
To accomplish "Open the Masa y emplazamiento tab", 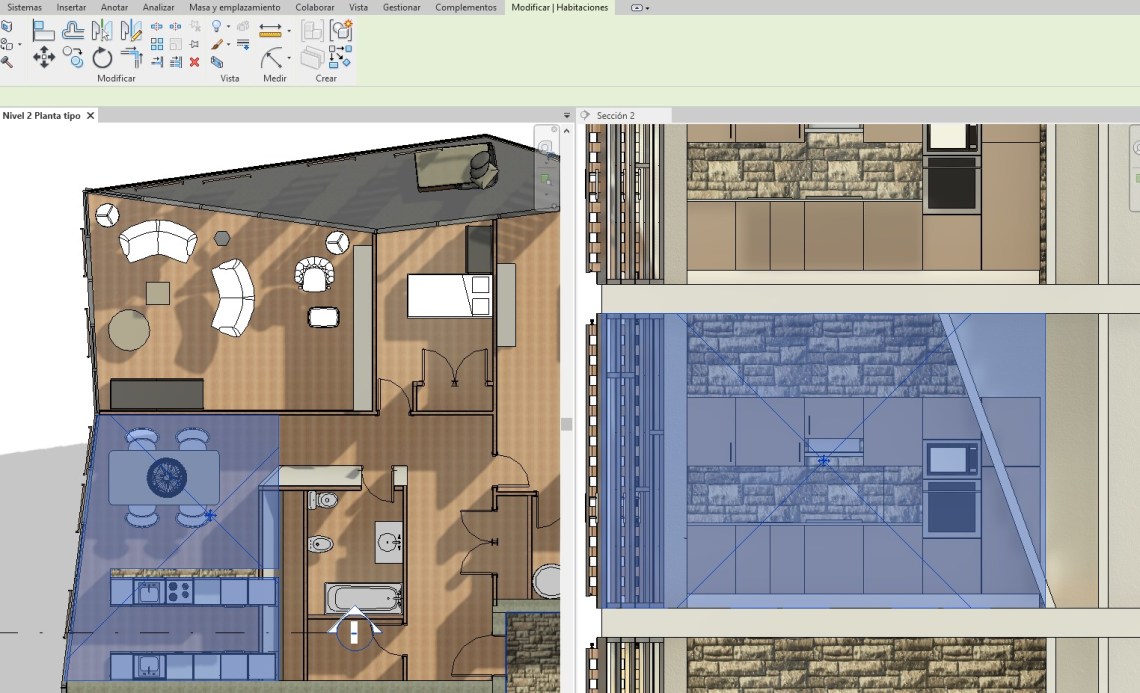I will (x=234, y=8).
